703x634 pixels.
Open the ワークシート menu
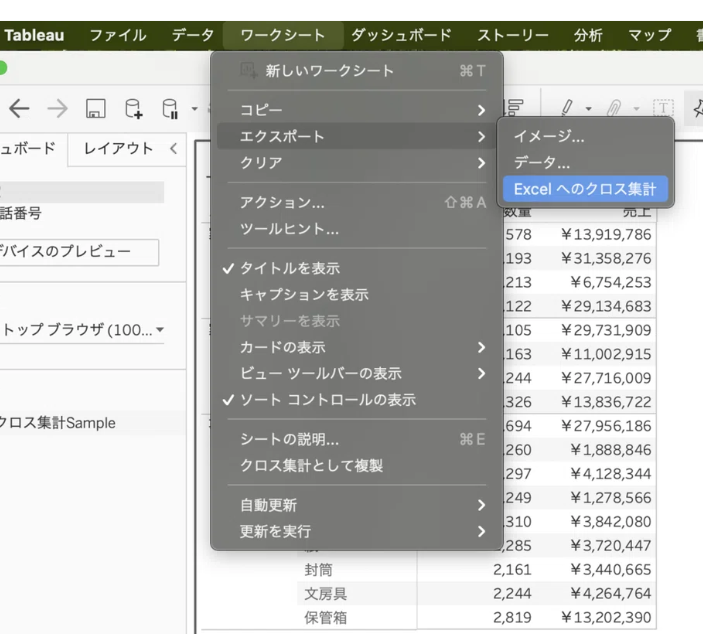[283, 35]
